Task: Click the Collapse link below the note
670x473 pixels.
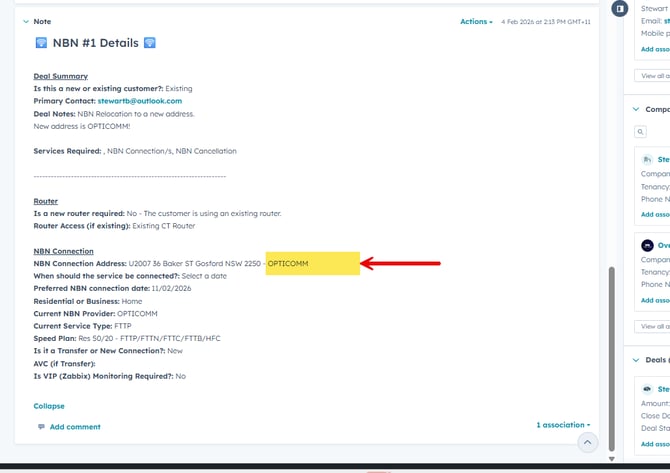Action: coord(49,406)
